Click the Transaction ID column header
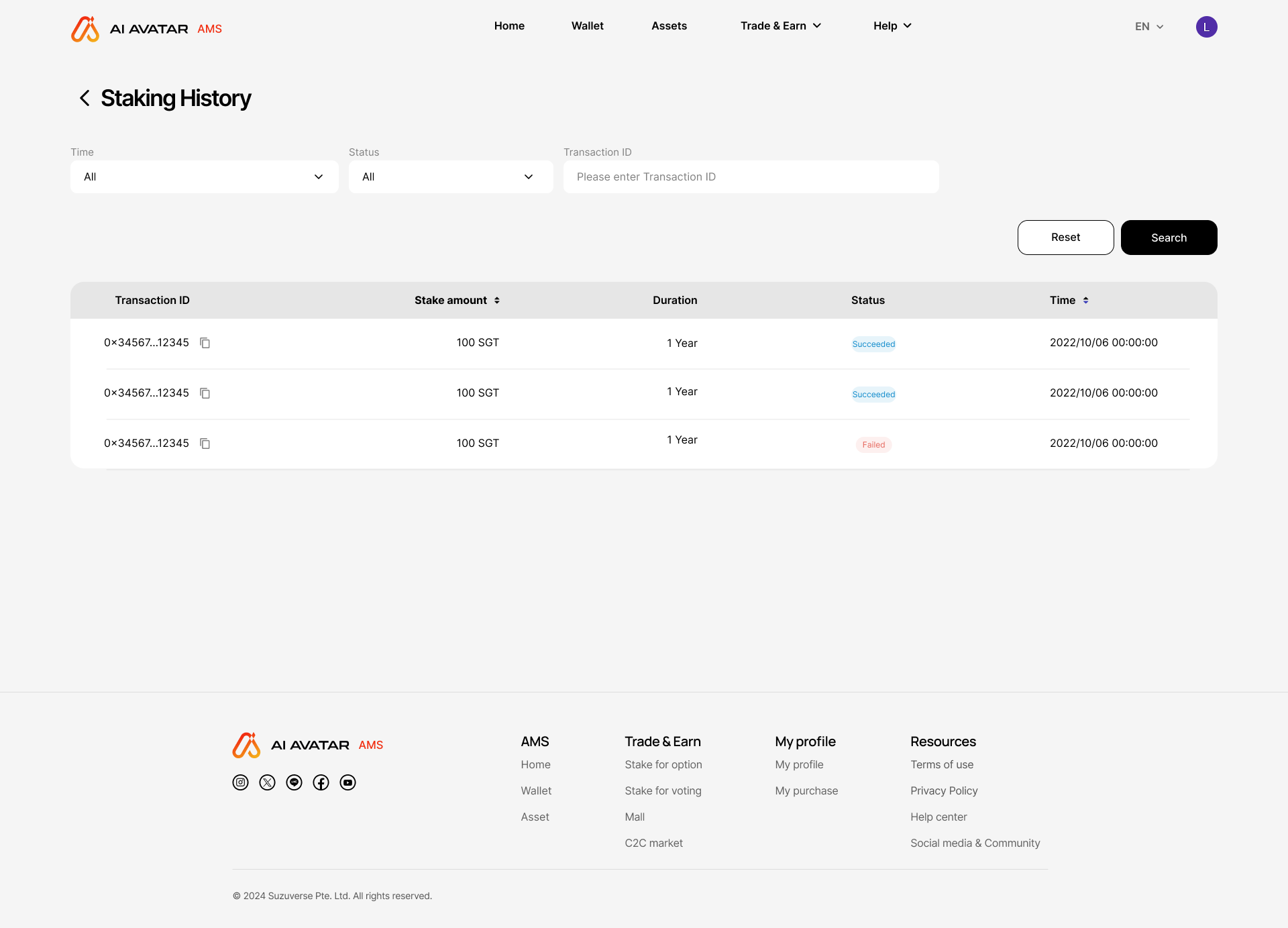The width and height of the screenshot is (1288, 928). [x=152, y=300]
